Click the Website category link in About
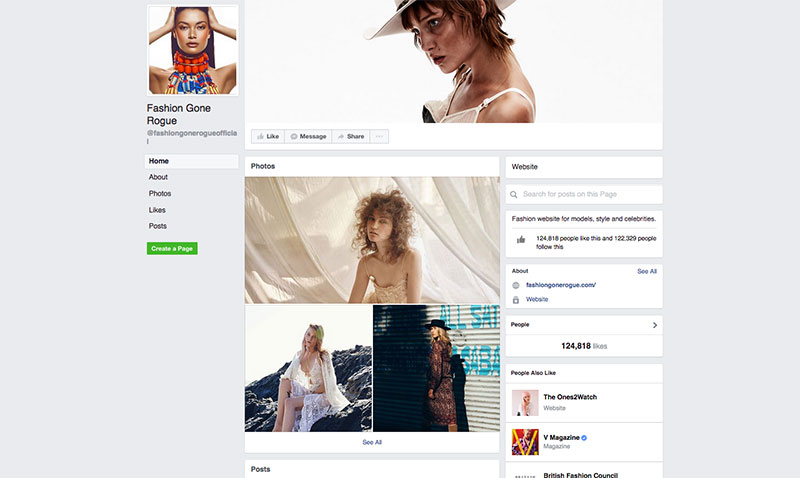The height and width of the screenshot is (478, 800). [x=537, y=299]
